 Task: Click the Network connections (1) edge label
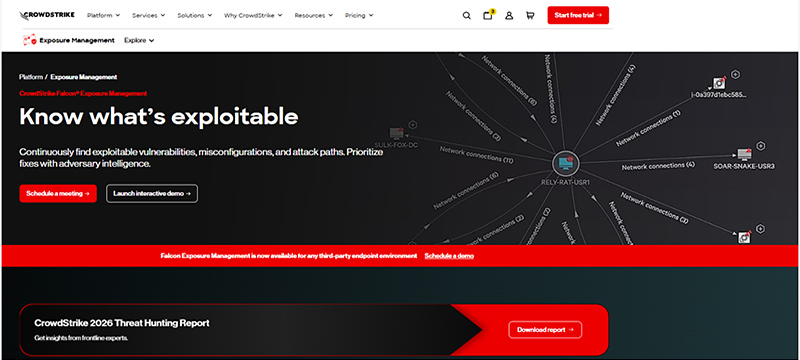click(x=648, y=128)
